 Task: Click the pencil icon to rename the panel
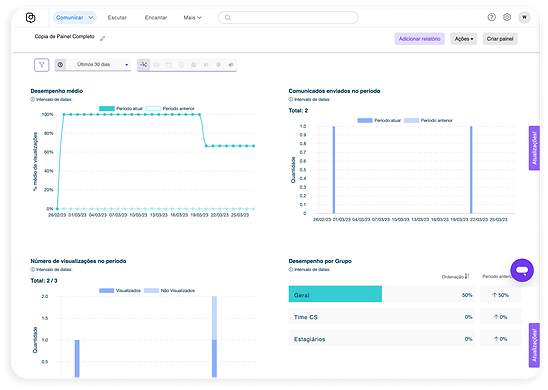(x=102, y=38)
